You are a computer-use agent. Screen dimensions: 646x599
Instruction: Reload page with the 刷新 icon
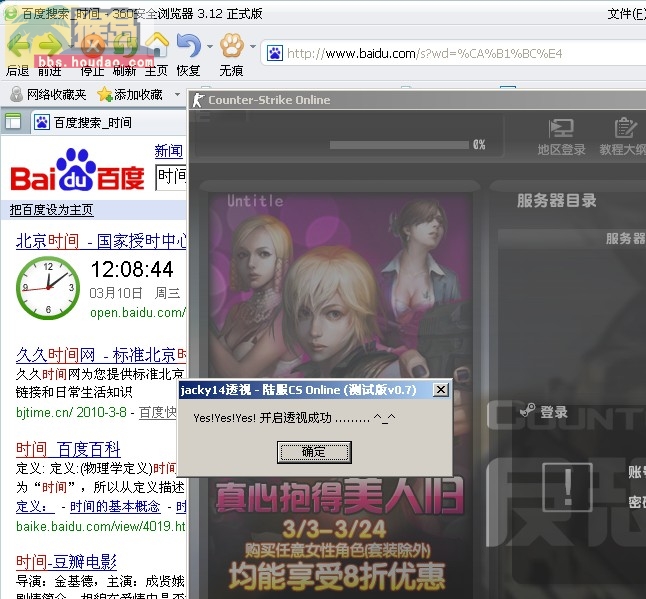click(124, 45)
